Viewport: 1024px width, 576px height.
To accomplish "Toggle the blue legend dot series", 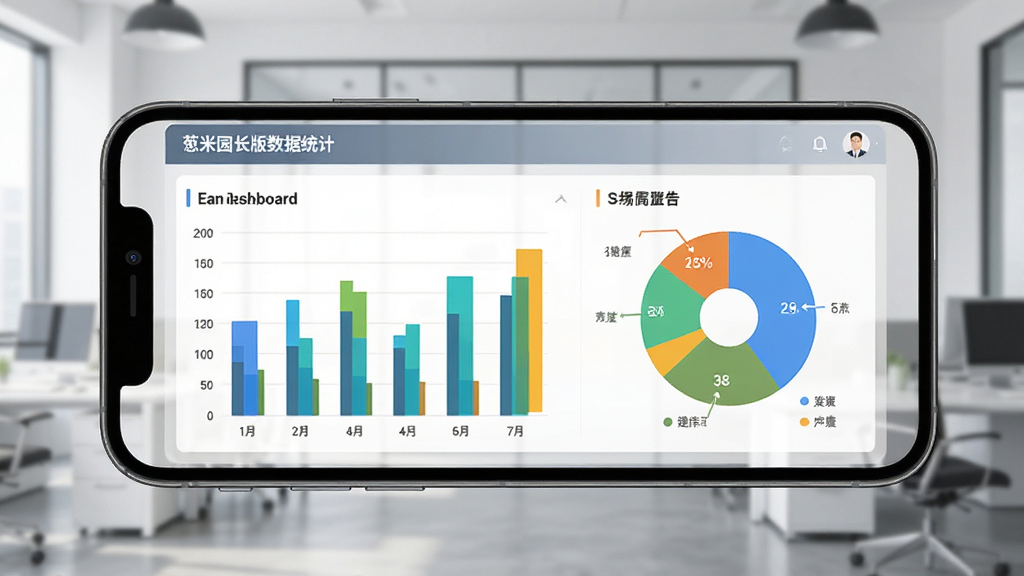I will click(805, 401).
